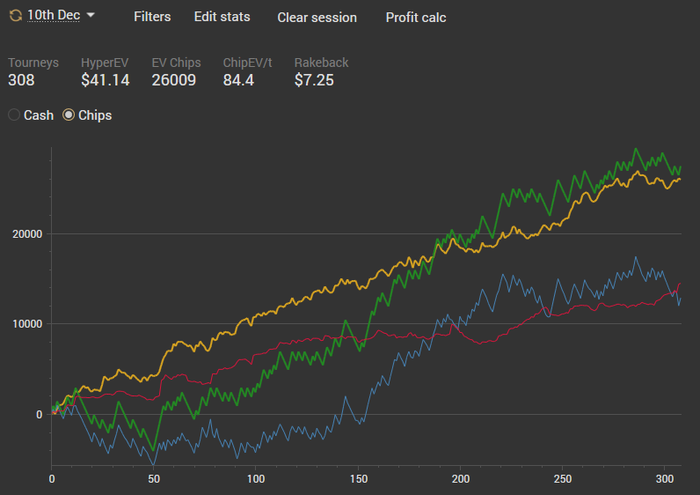
Task: Click the 10th Dec date label
Action: (53, 16)
